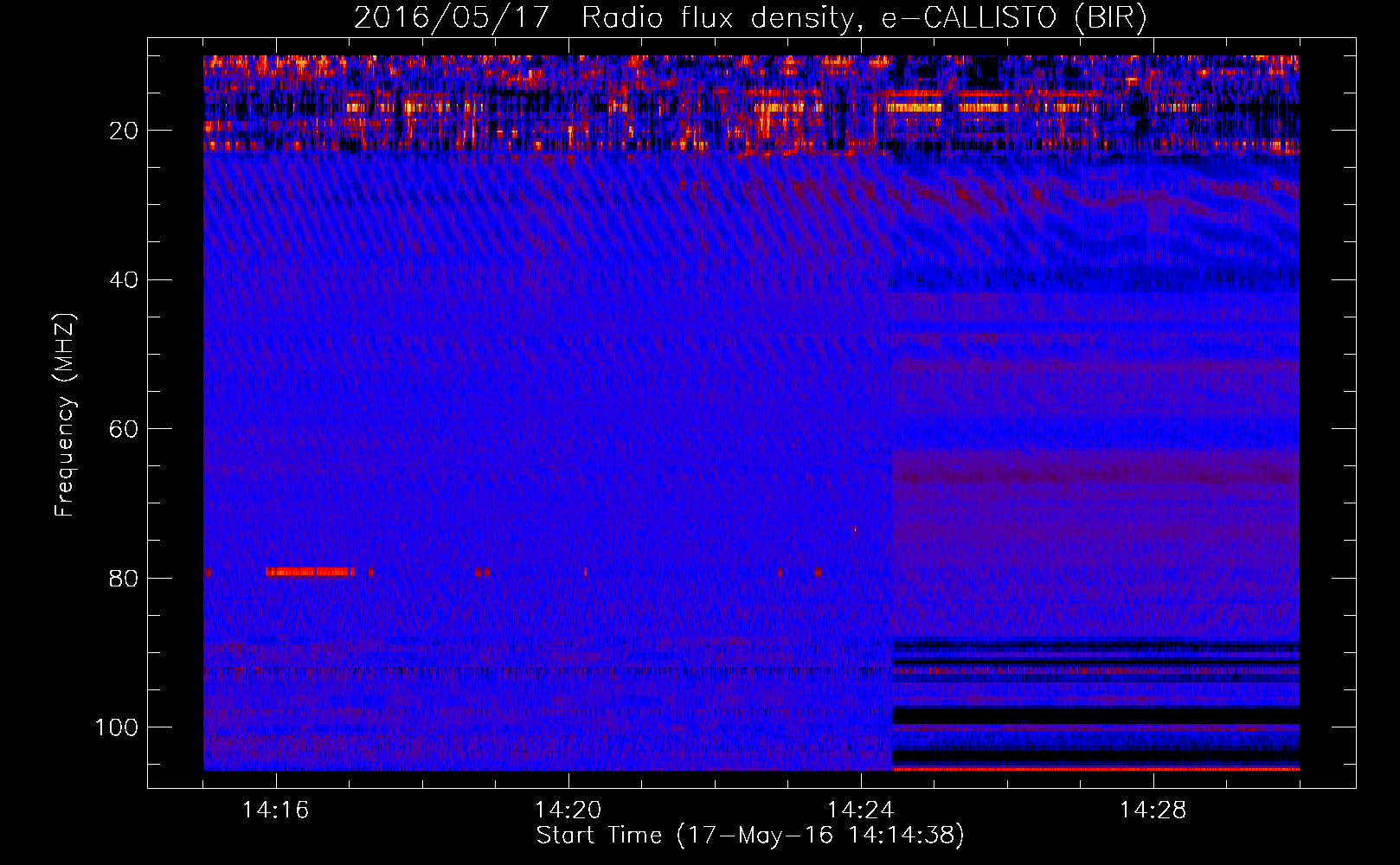
Task: Click the 14:20 time tick label
Action: (x=568, y=811)
